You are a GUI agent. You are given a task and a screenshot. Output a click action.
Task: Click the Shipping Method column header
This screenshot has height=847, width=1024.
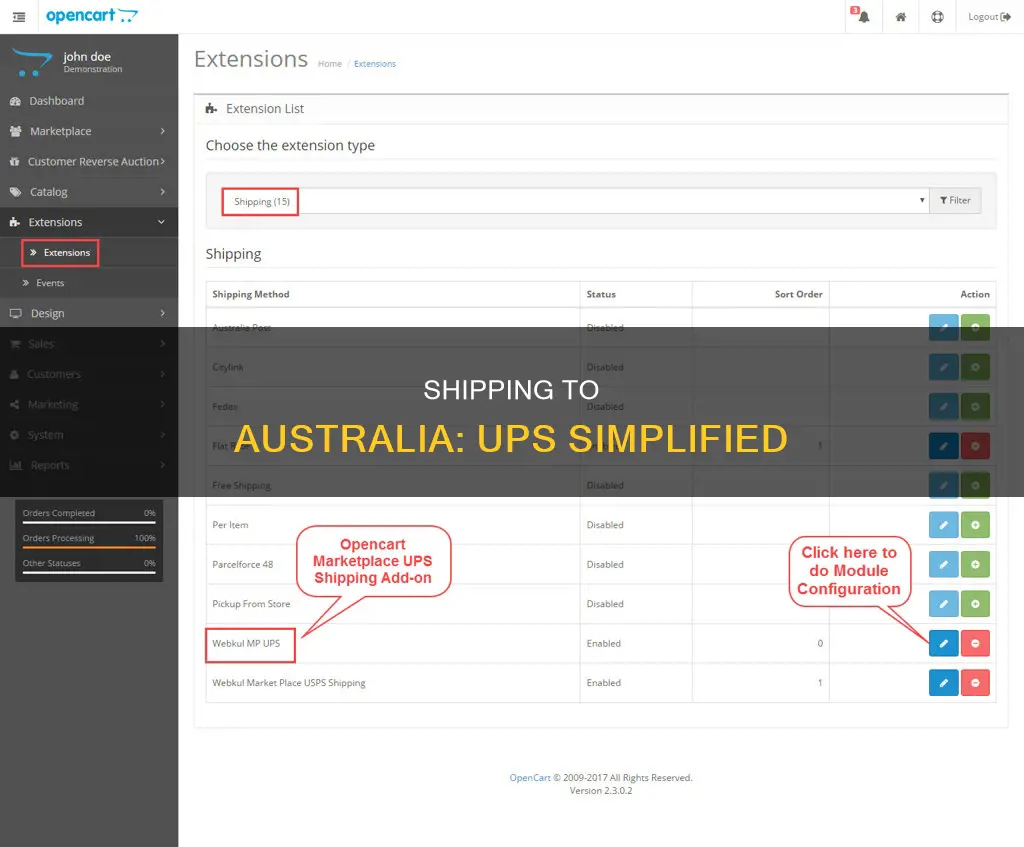point(251,295)
